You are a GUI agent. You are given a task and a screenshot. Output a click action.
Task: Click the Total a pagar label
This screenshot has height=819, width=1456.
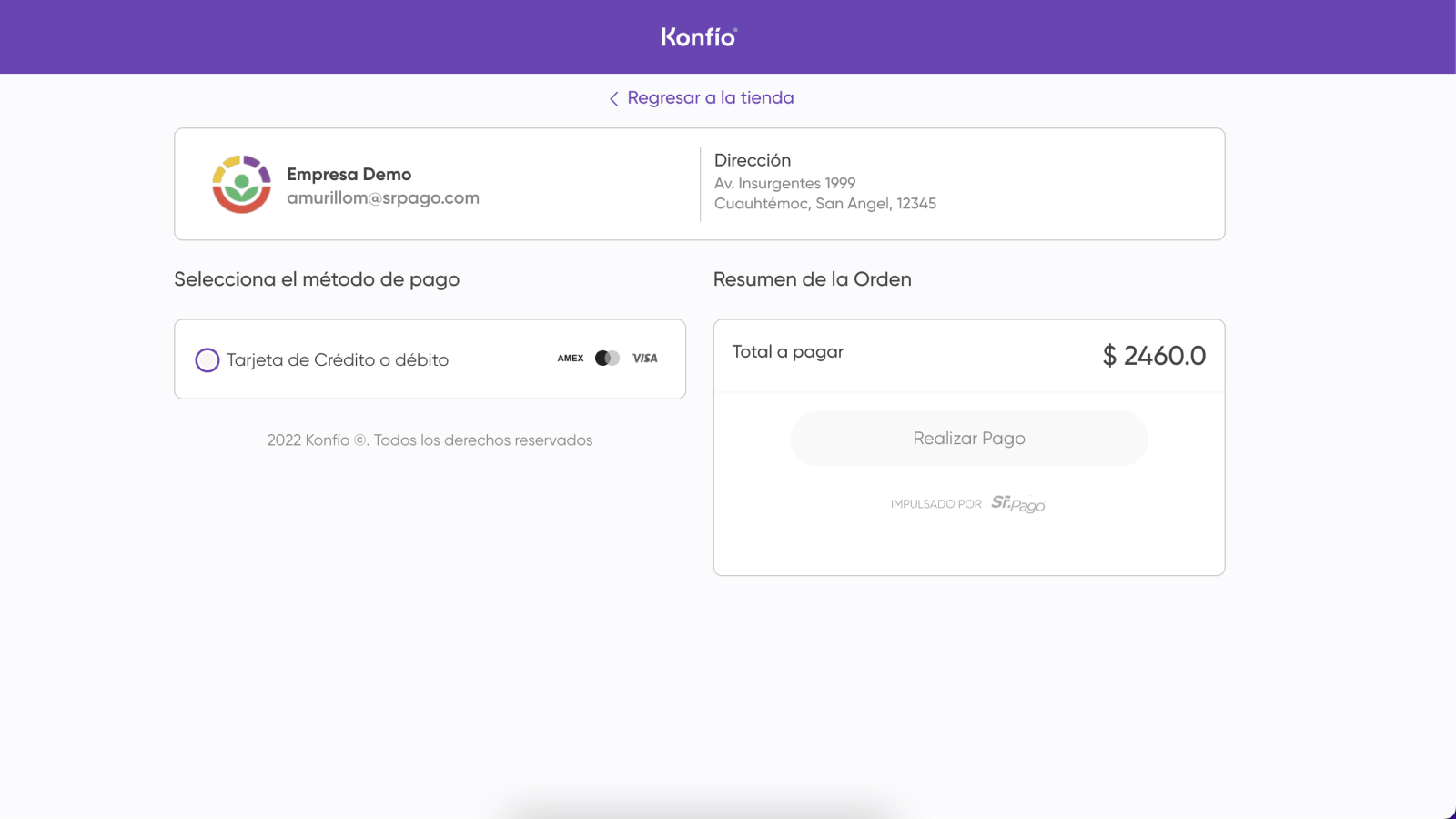tap(788, 351)
